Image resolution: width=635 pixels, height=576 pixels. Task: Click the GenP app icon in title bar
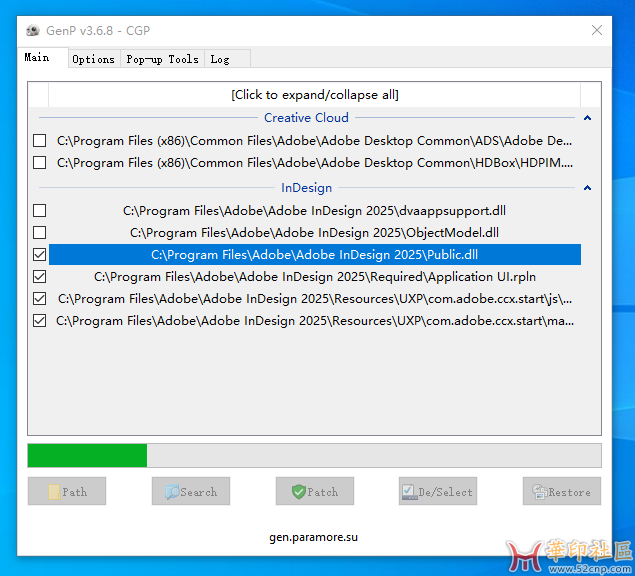33,30
